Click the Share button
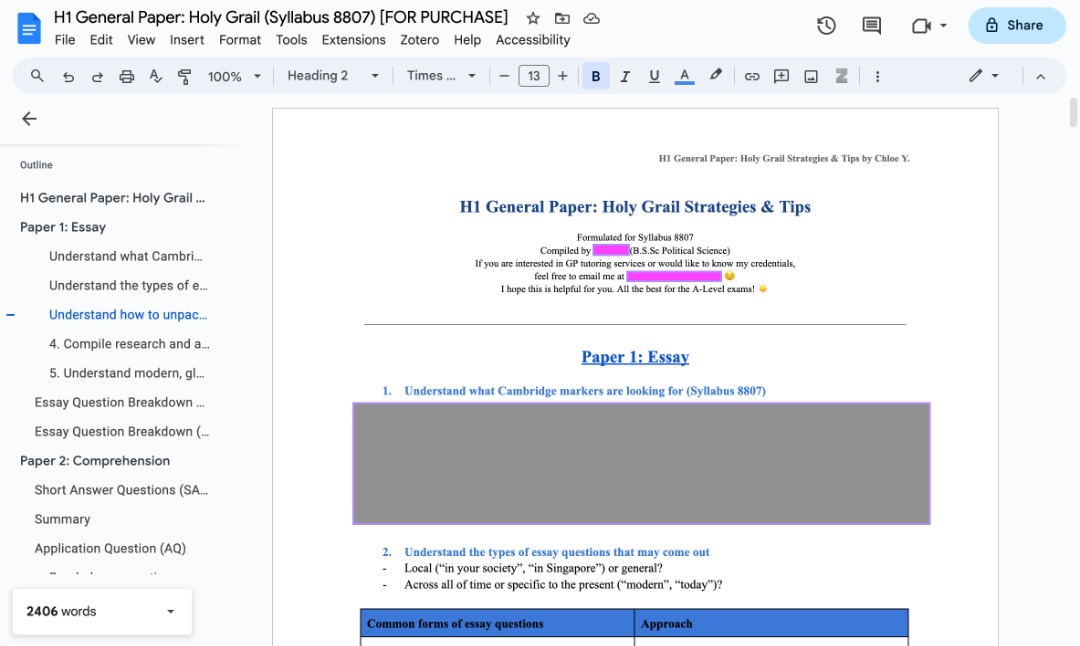Screen dimensions: 1080x646 1016,26
